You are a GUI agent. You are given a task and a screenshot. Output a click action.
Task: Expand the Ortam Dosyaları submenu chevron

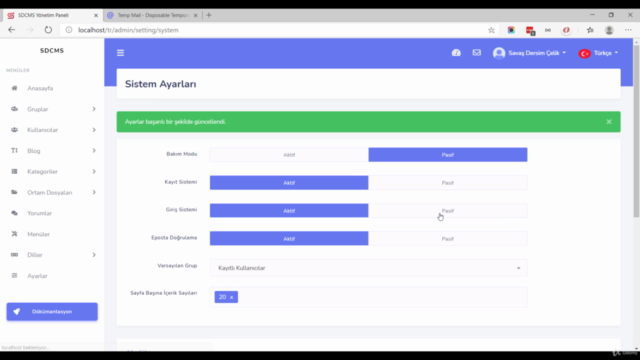pos(94,192)
